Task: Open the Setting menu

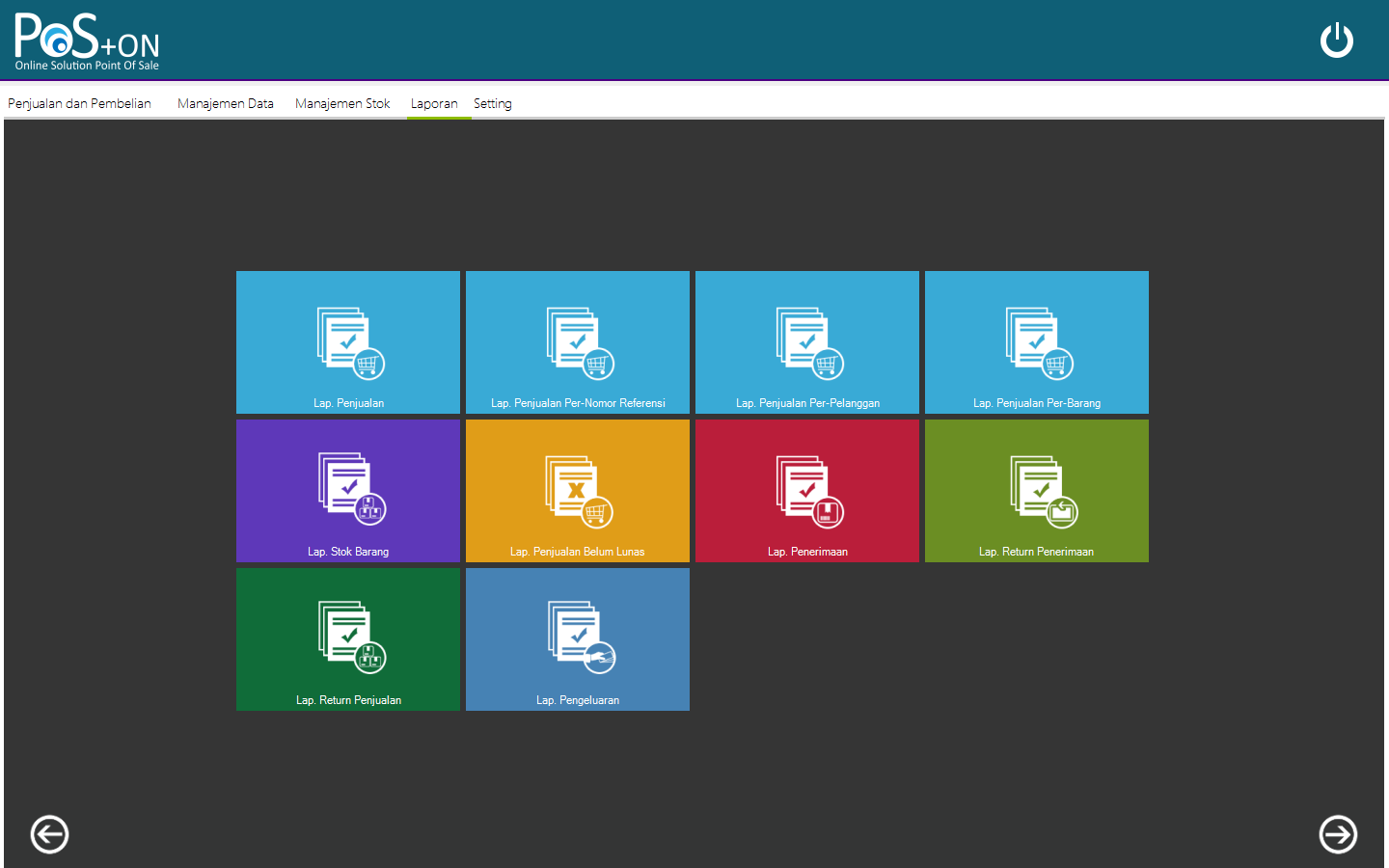Action: (x=492, y=103)
